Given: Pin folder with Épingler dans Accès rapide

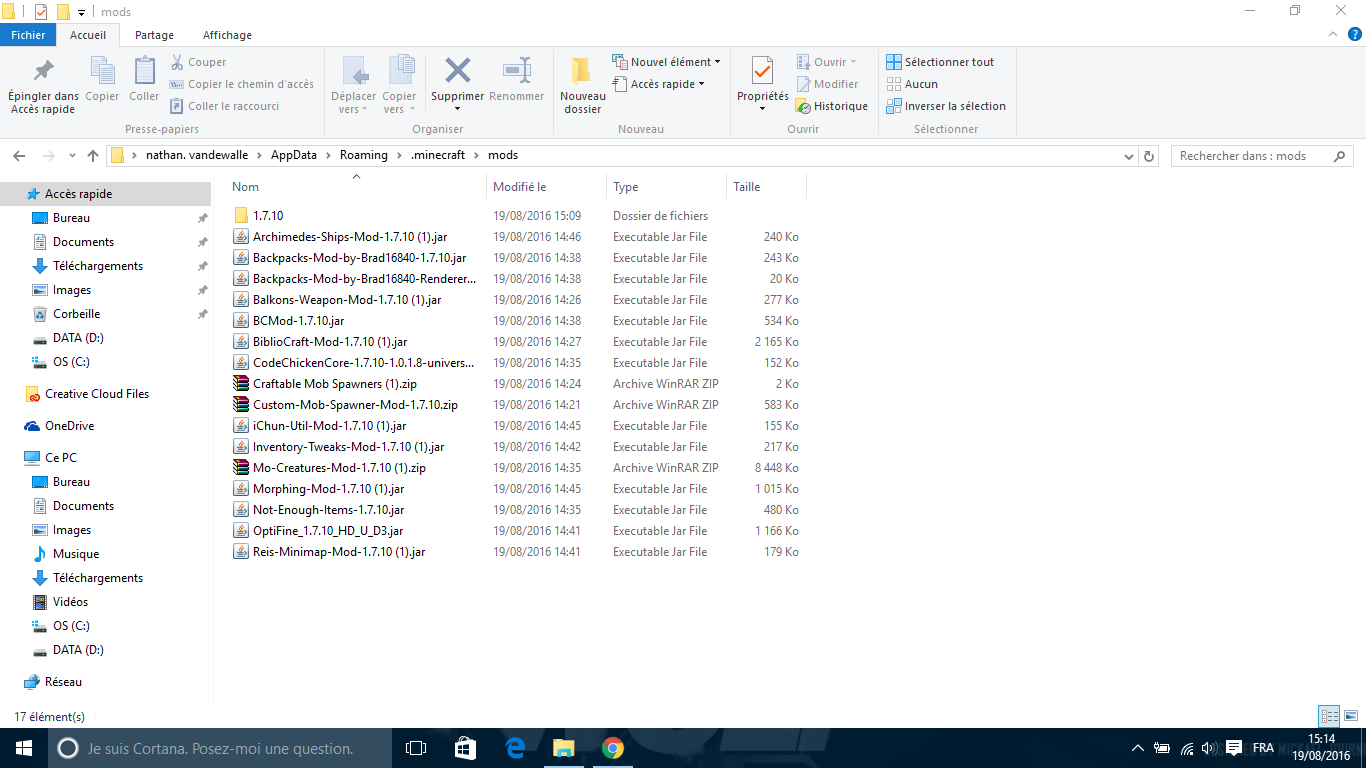Looking at the screenshot, I should click(x=43, y=87).
